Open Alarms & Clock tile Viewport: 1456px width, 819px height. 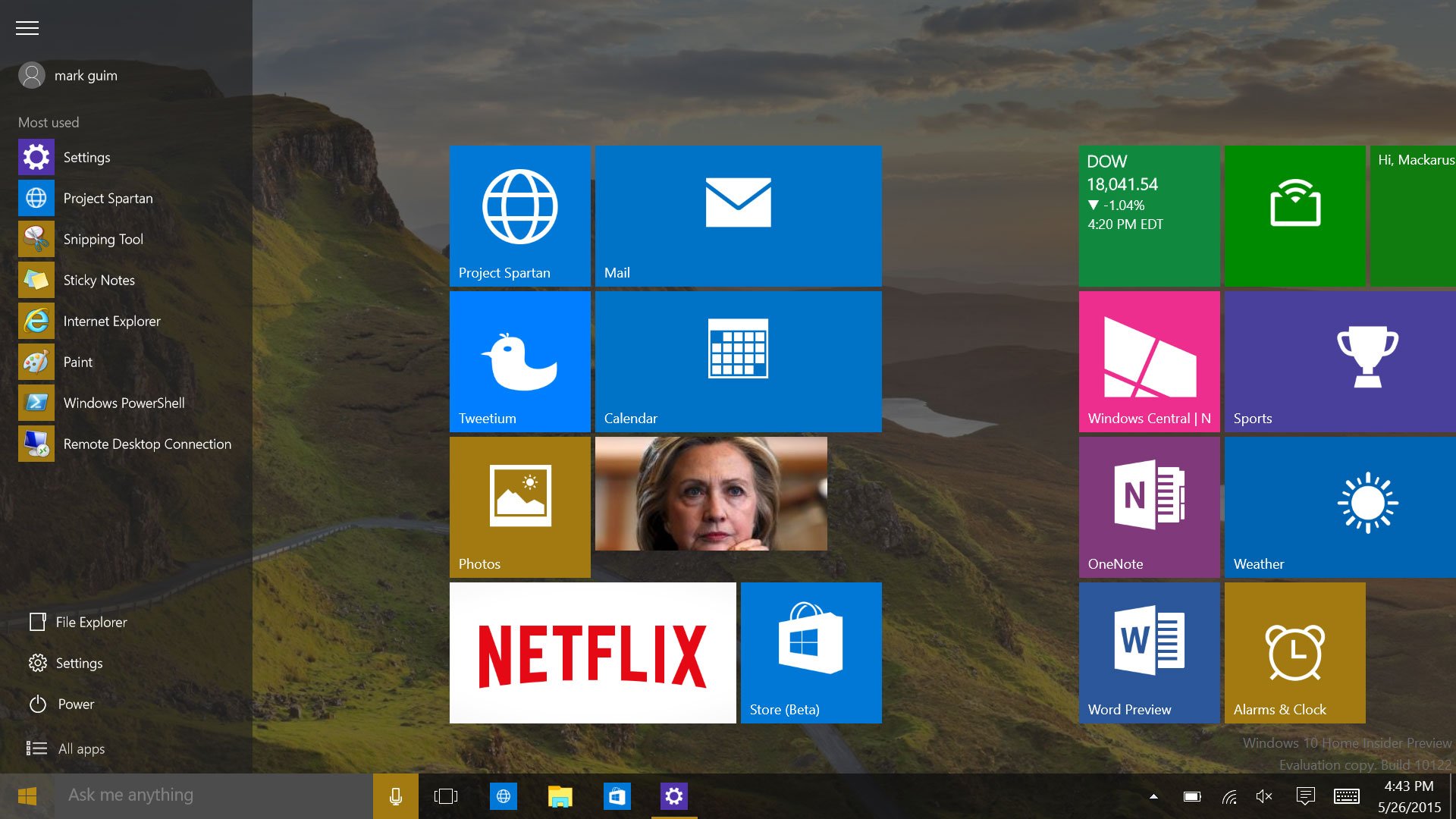pyautogui.click(x=1295, y=653)
